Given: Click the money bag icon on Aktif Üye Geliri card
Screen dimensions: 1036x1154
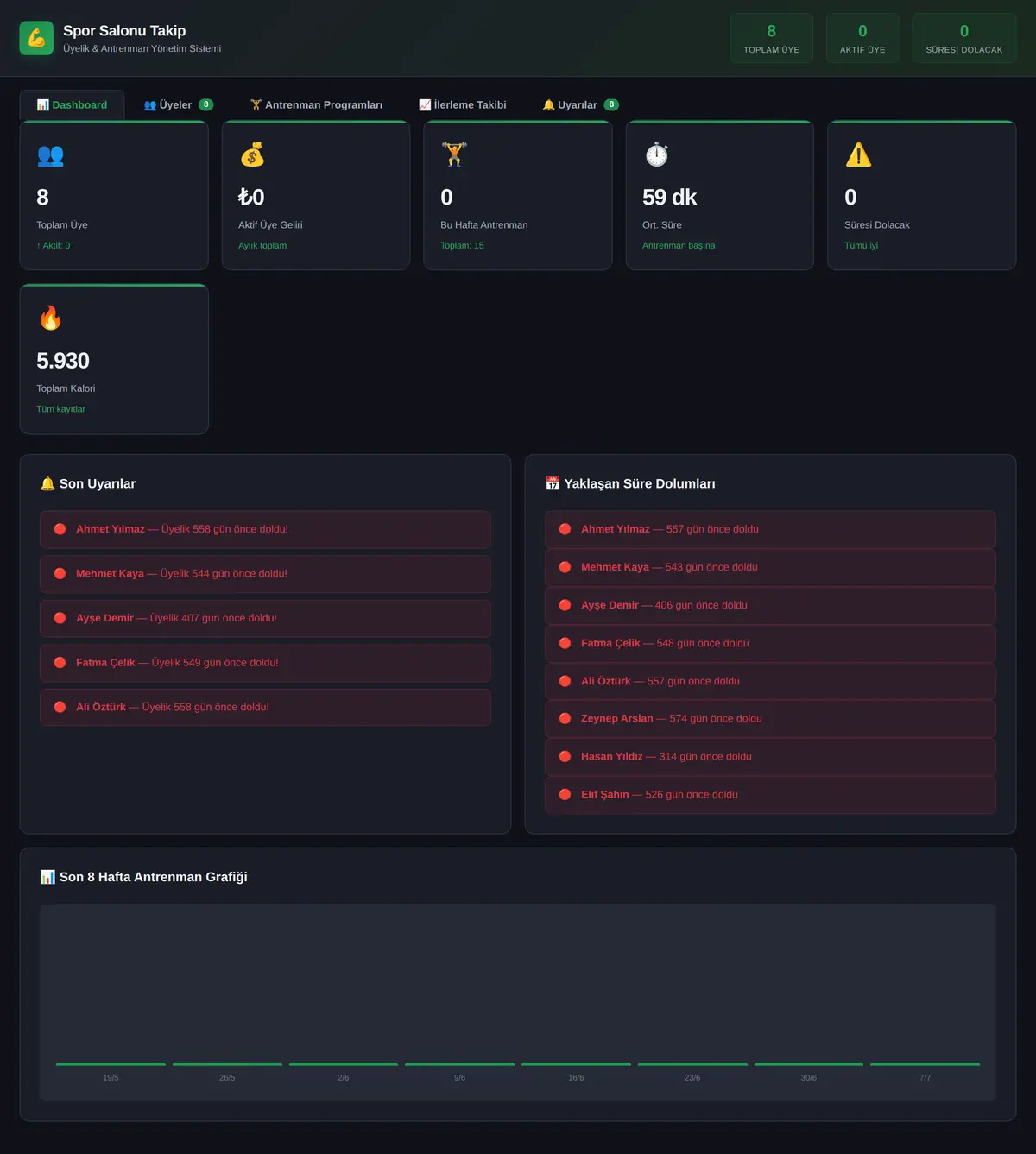Looking at the screenshot, I should click(252, 155).
